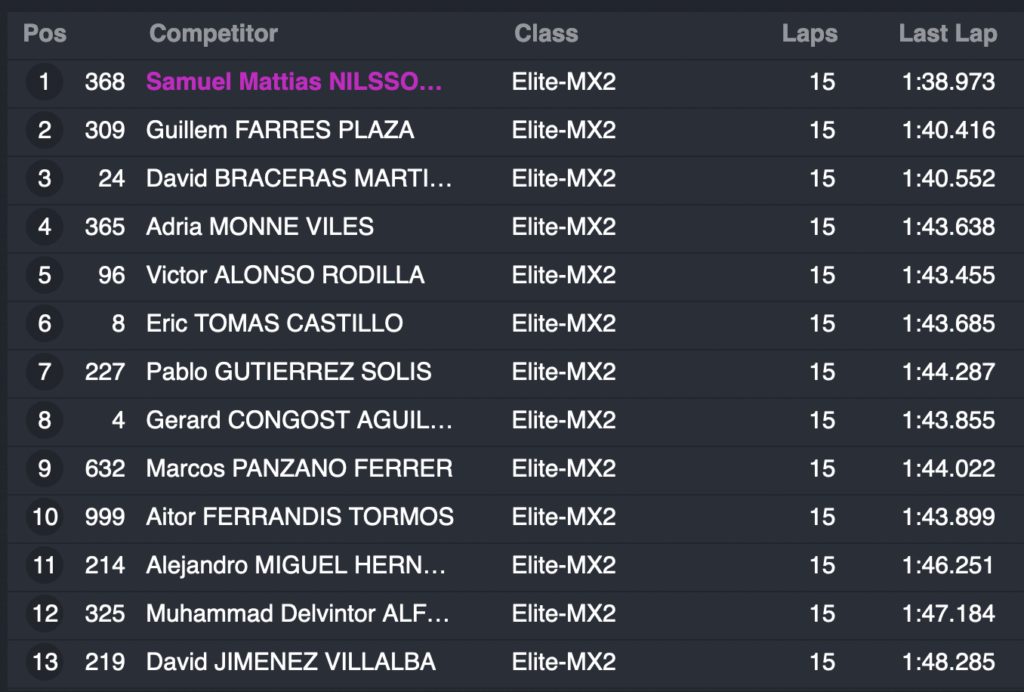
Task: Click Elite-MX2 class for David JIMENEZ VILLALBA
Action: (564, 662)
